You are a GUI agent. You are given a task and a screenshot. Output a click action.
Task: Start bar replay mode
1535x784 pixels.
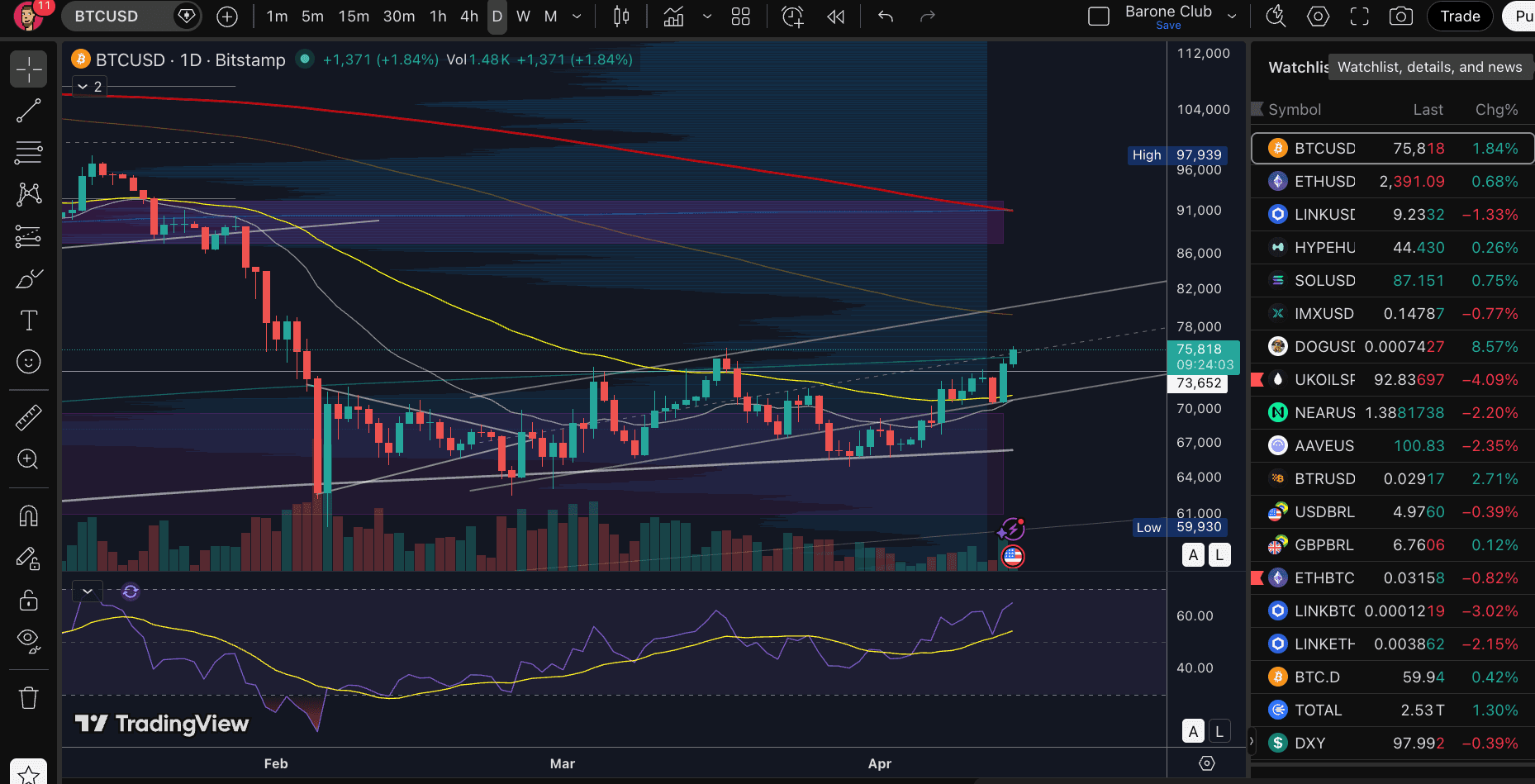click(x=836, y=17)
